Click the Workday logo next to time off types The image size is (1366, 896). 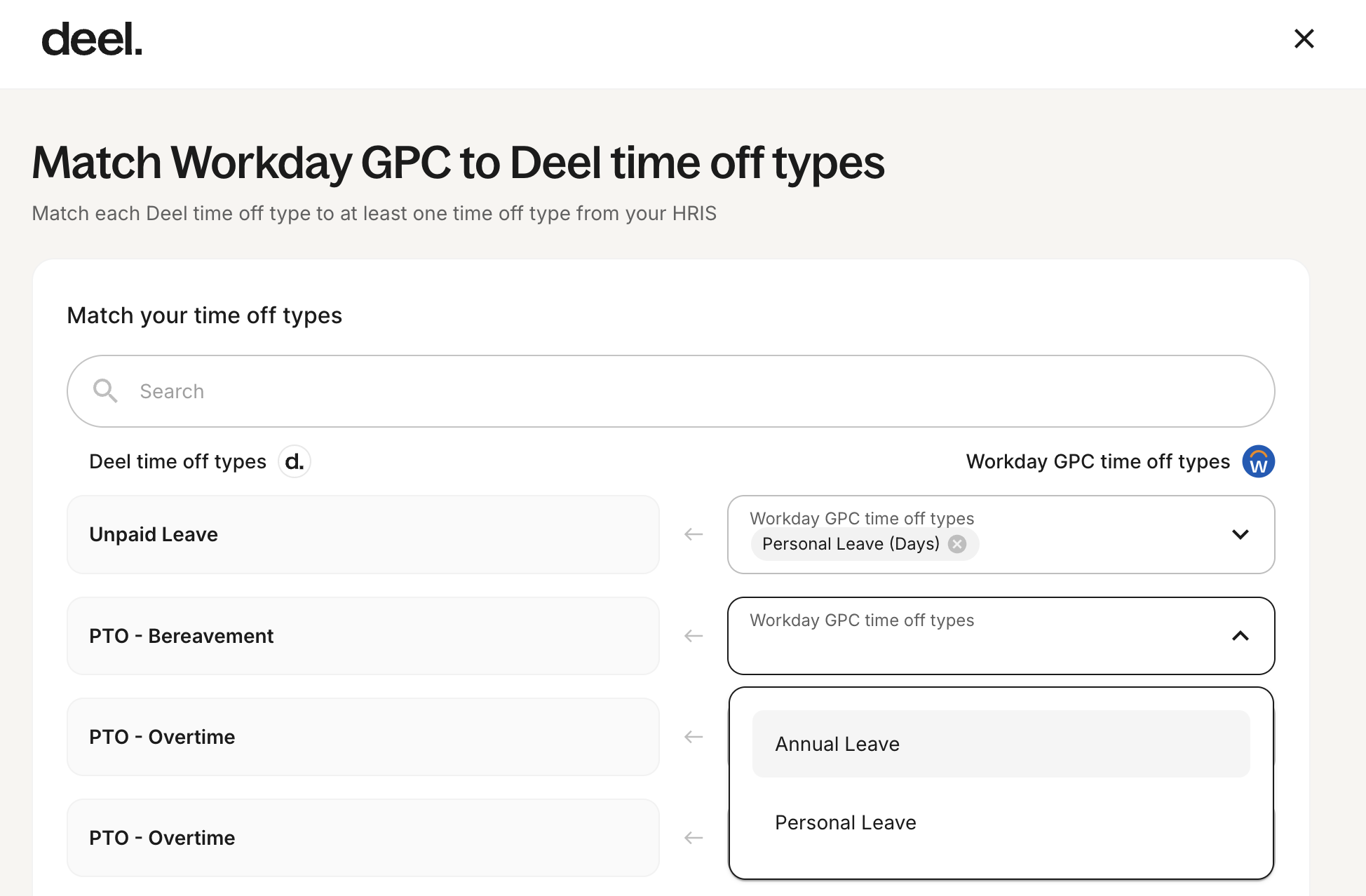pos(1258,461)
